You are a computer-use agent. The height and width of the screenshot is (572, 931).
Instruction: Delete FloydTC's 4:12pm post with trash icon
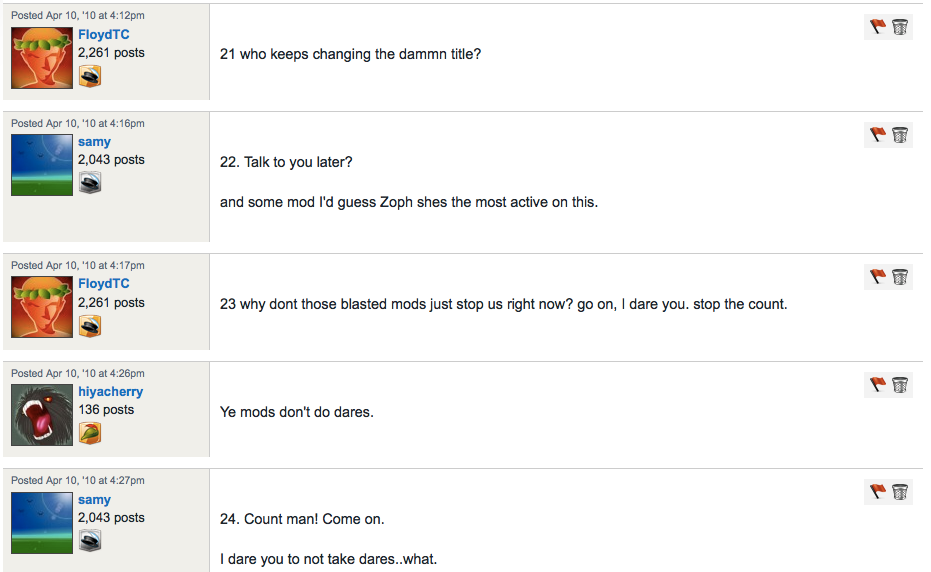[900, 27]
